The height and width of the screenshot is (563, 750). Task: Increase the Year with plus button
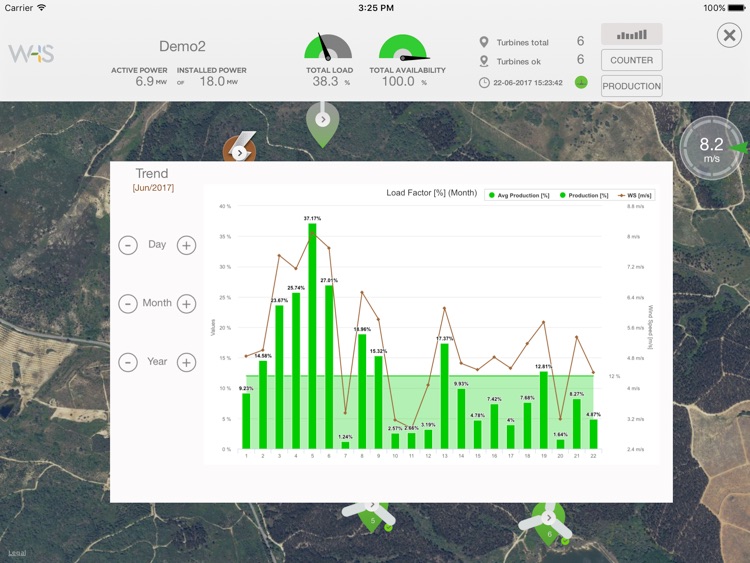pos(187,362)
